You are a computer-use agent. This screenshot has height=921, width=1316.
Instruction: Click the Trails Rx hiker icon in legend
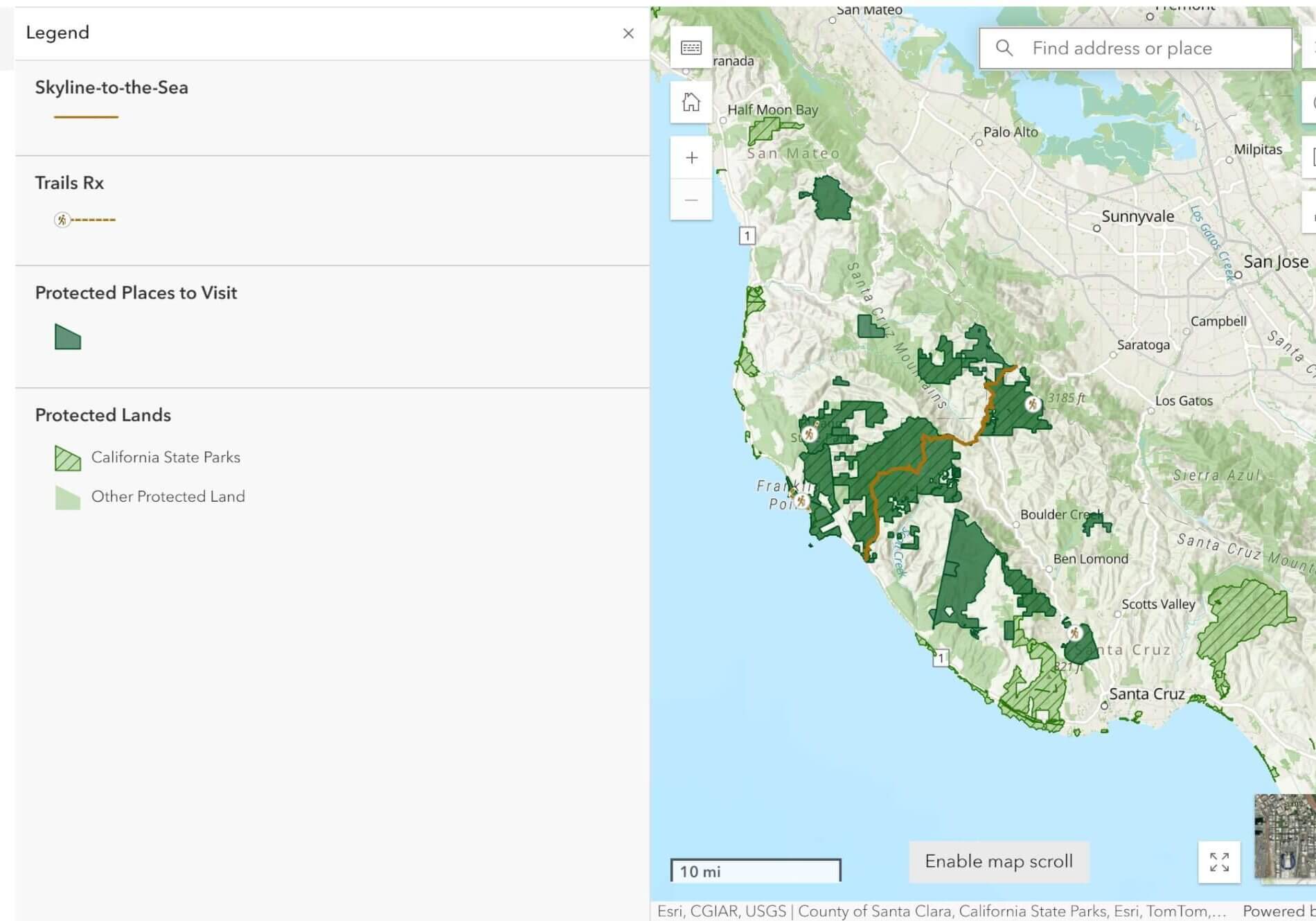coord(62,220)
